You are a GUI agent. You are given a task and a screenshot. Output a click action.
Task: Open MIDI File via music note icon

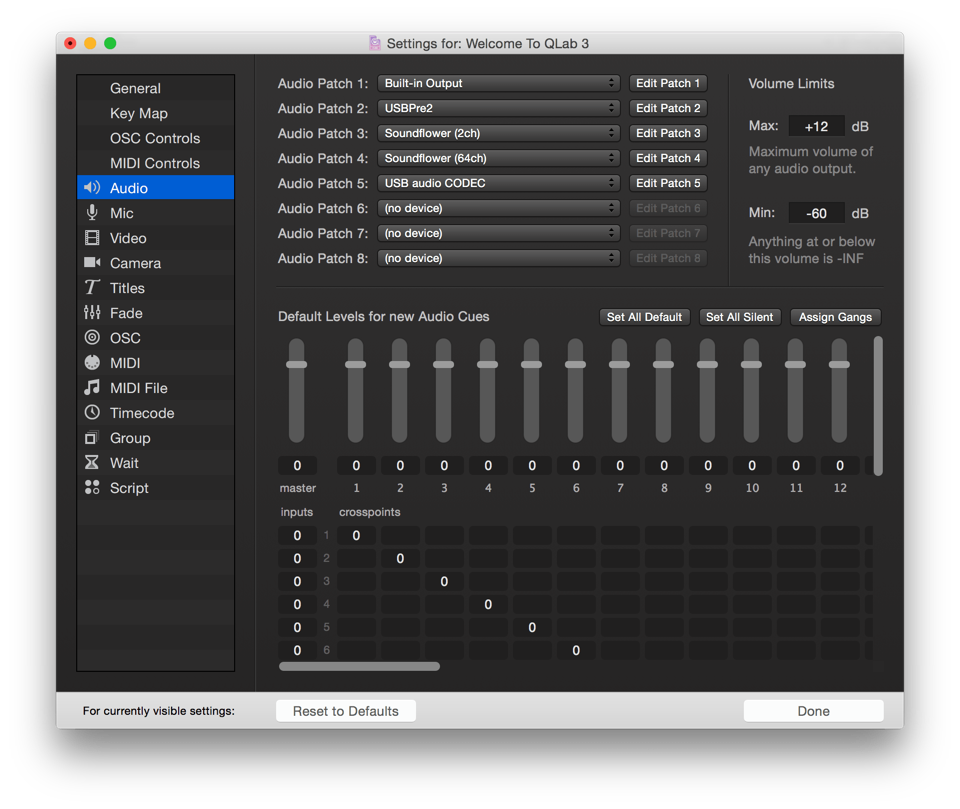tap(92, 388)
